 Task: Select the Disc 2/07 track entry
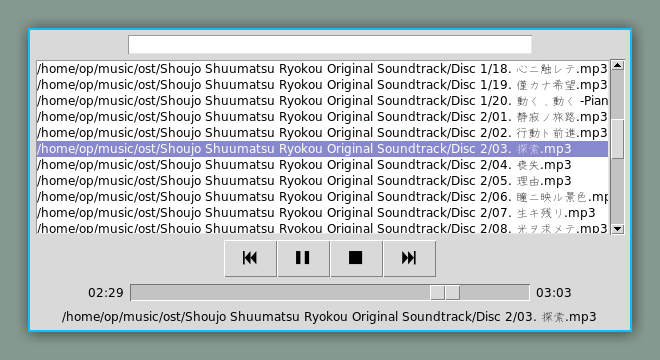pos(322,213)
